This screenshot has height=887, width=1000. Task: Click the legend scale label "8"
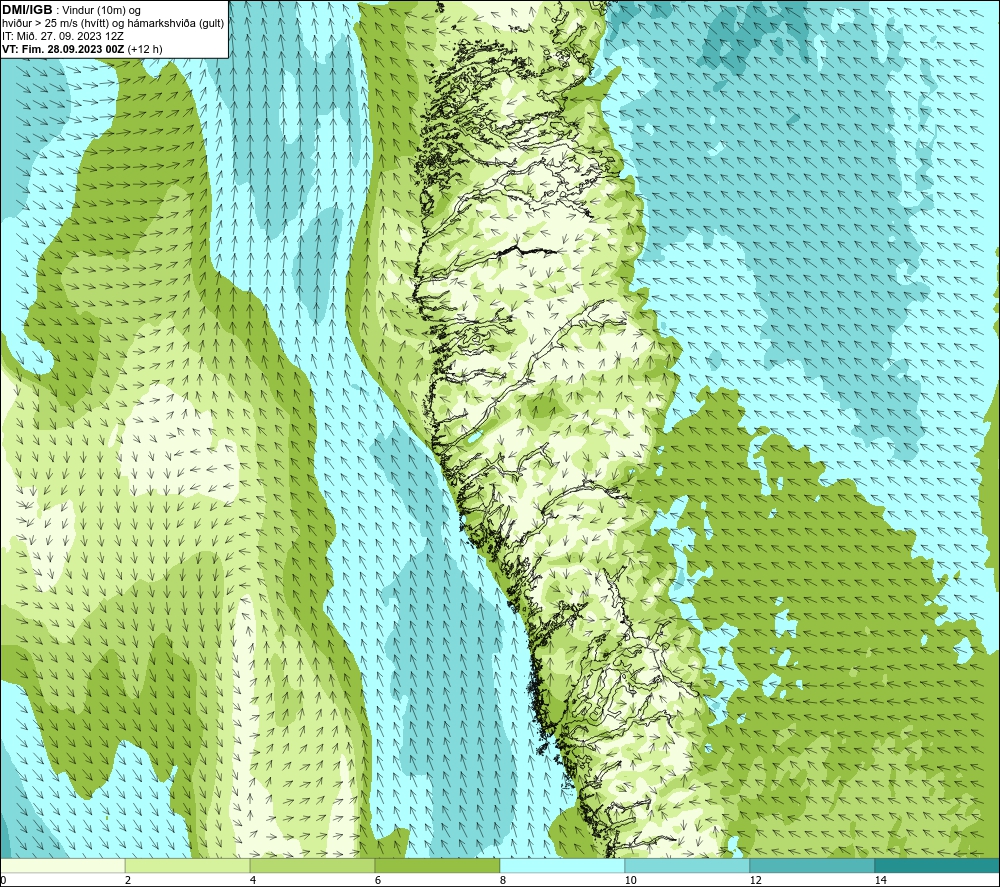pyautogui.click(x=503, y=881)
